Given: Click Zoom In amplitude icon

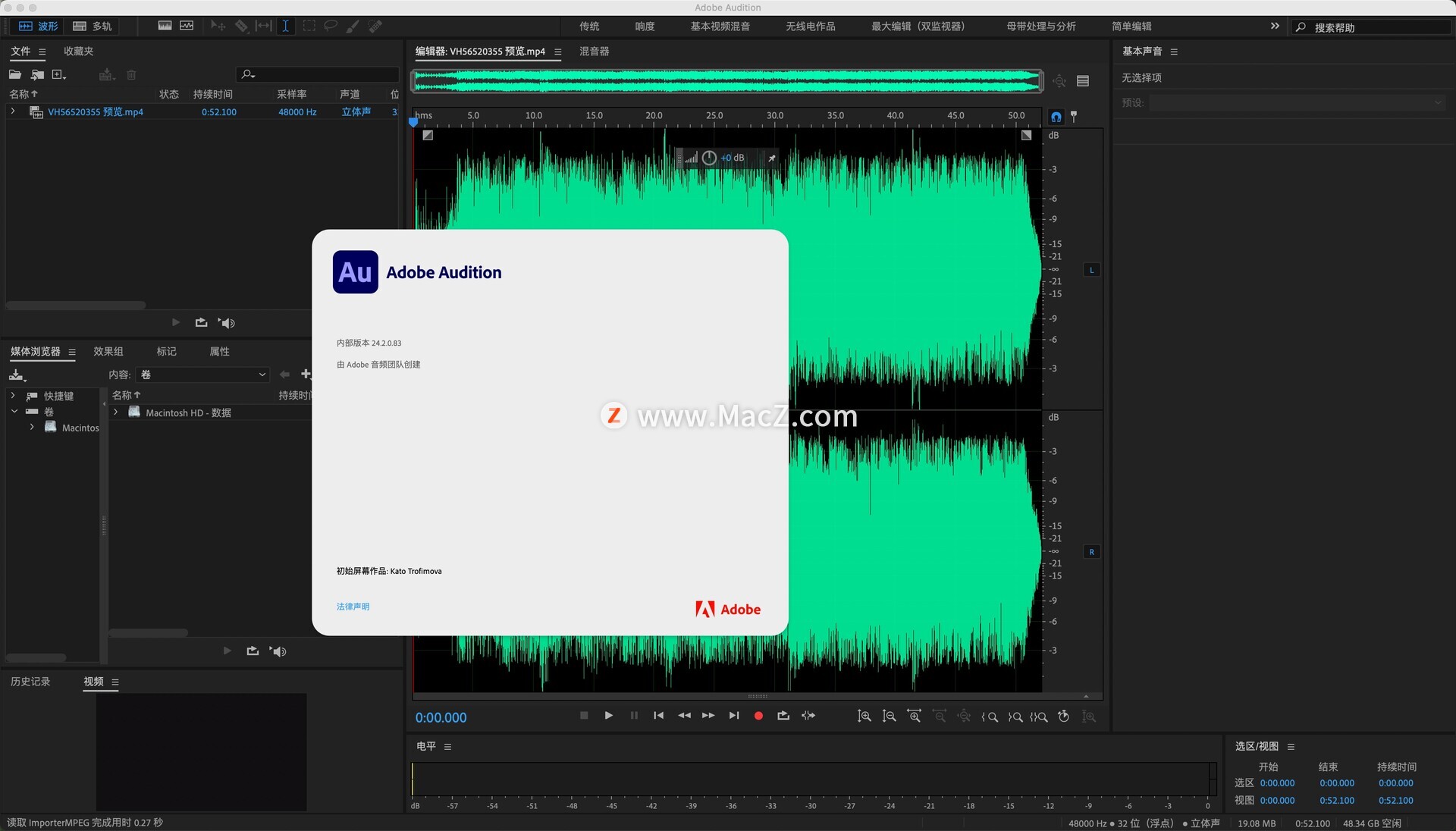Looking at the screenshot, I should point(864,717).
